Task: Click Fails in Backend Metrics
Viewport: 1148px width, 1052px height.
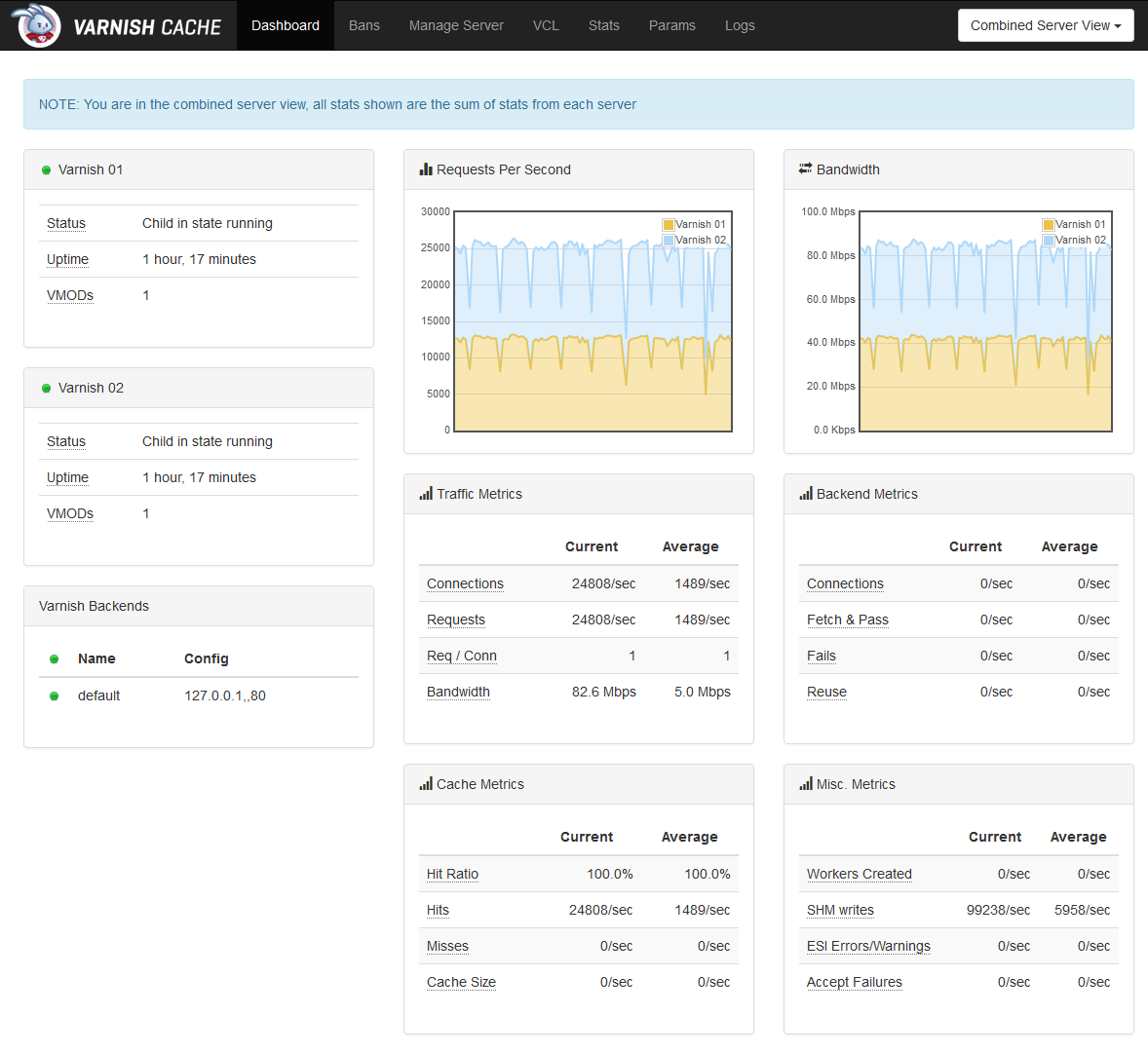Action: click(x=821, y=656)
